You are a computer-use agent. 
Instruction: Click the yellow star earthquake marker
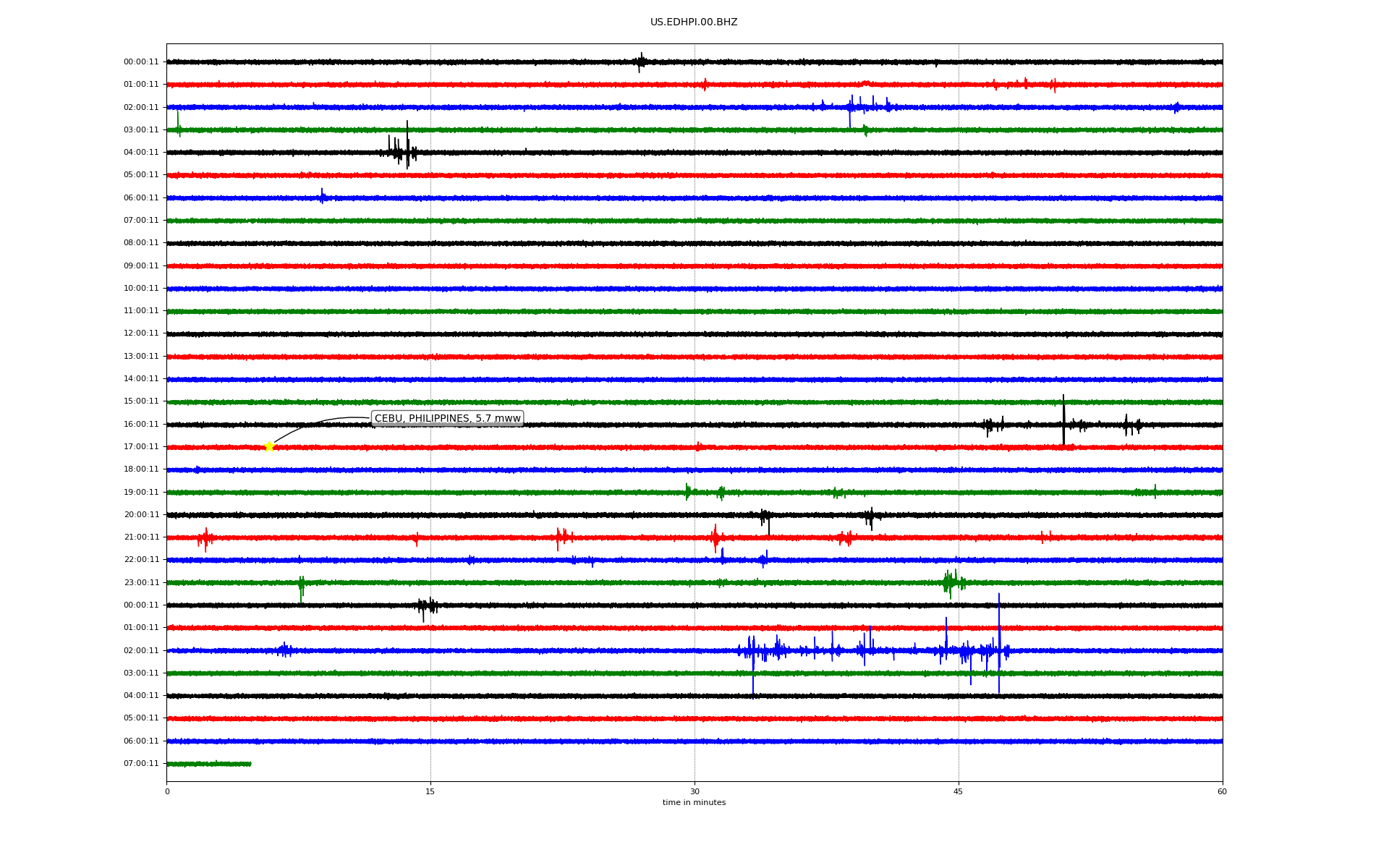tap(269, 446)
